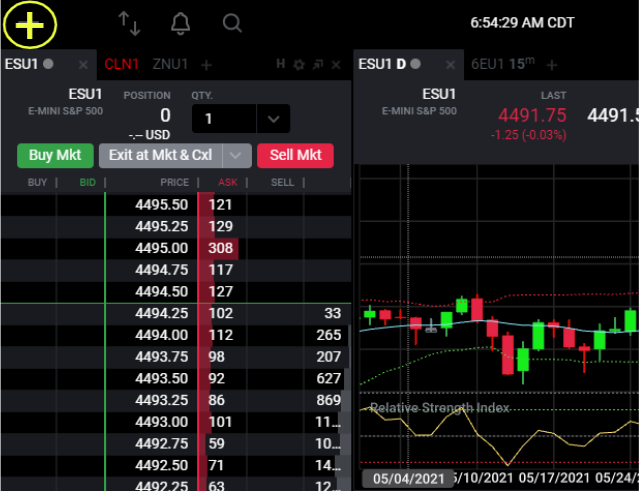Close the ESU1 D chart tab
The image size is (640, 491).
[x=451, y=65]
